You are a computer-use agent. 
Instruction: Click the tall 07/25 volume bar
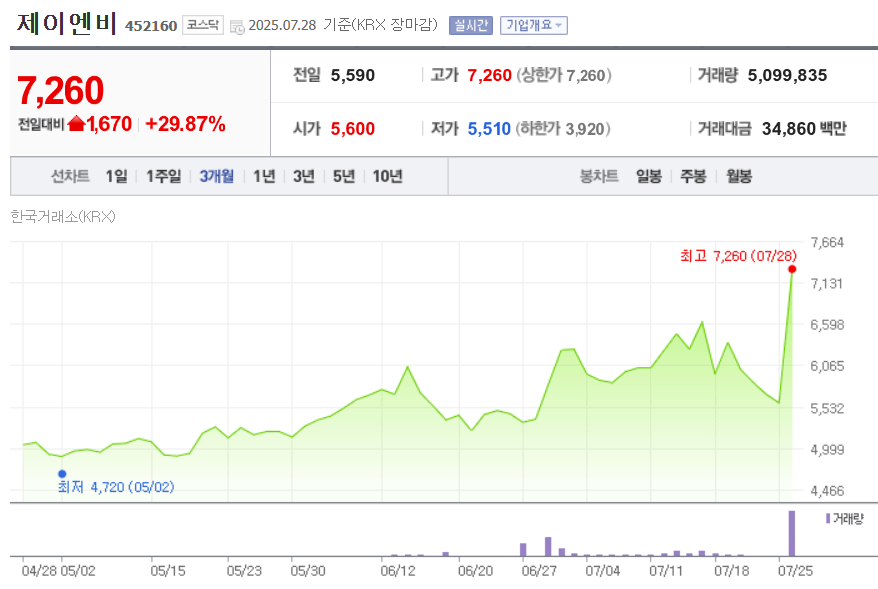792,533
